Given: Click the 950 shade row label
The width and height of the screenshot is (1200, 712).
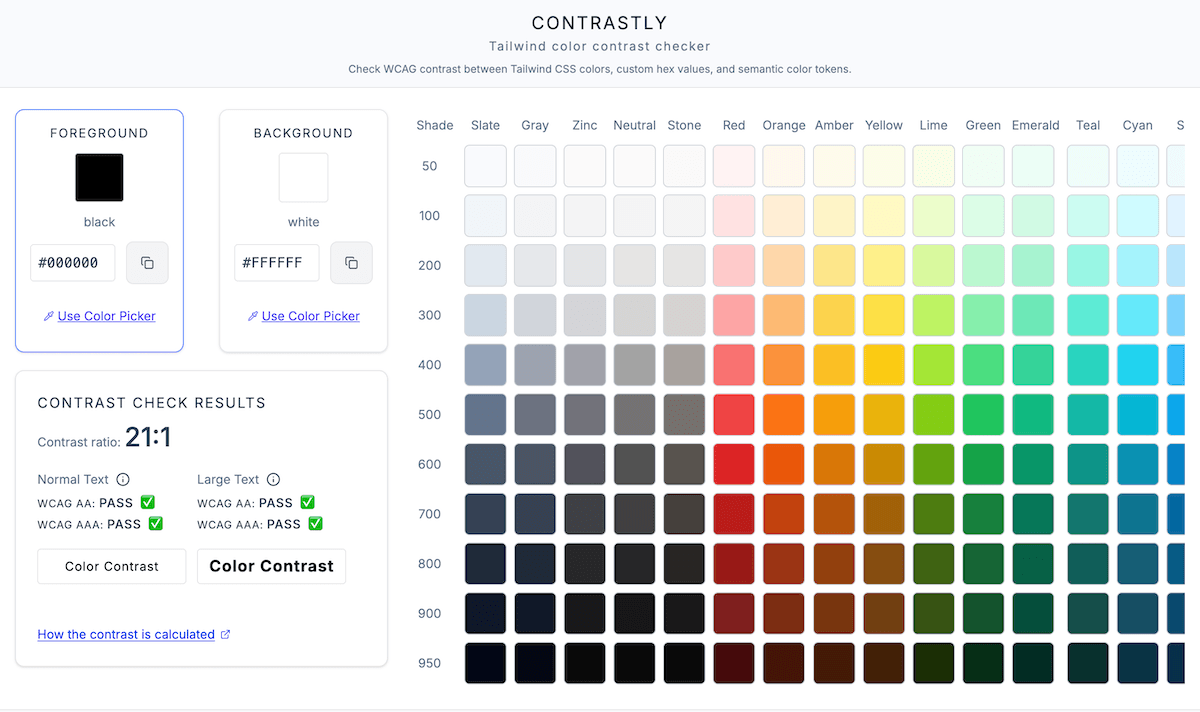Looking at the screenshot, I should [x=430, y=663].
